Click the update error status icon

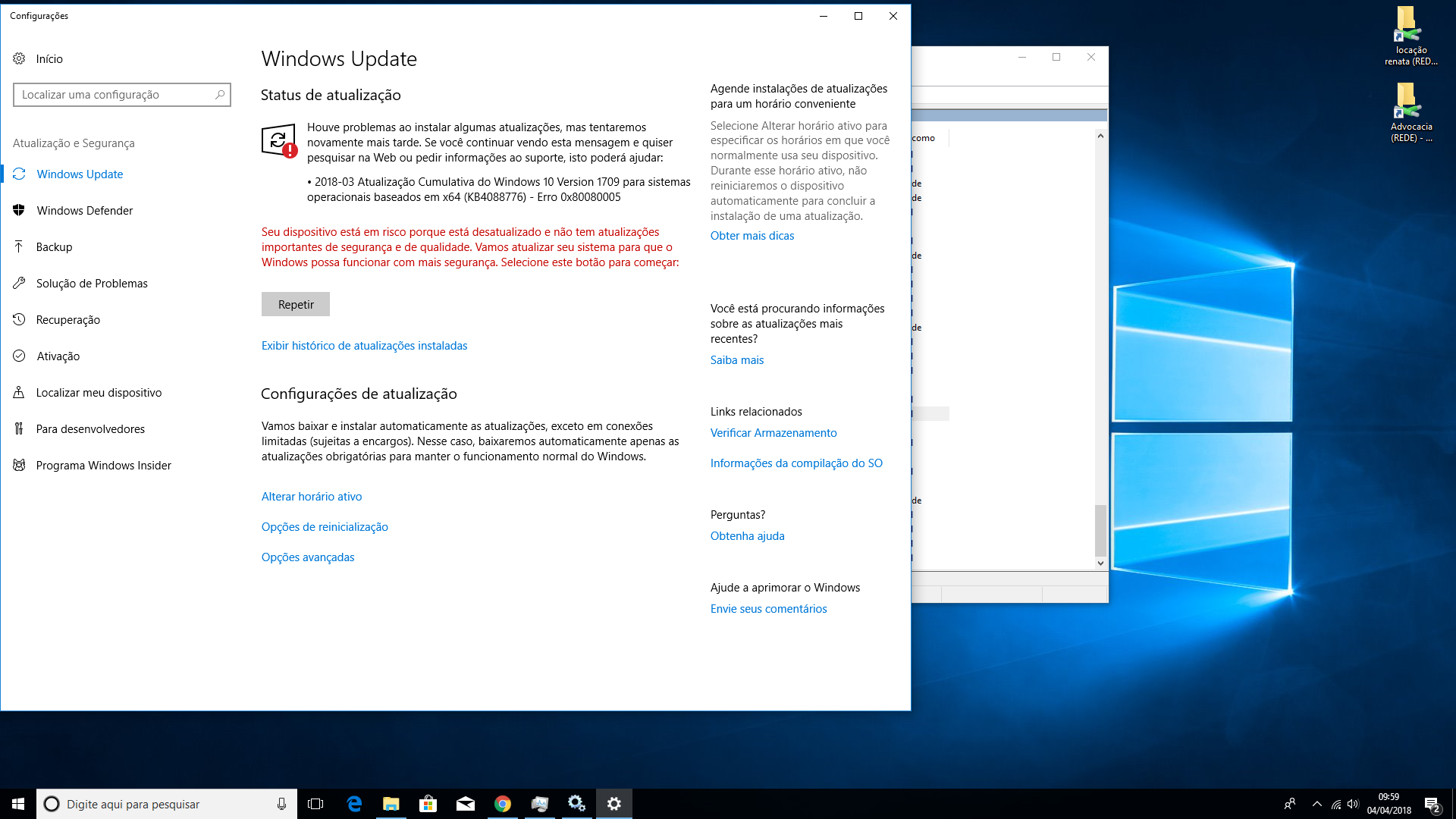(x=278, y=141)
